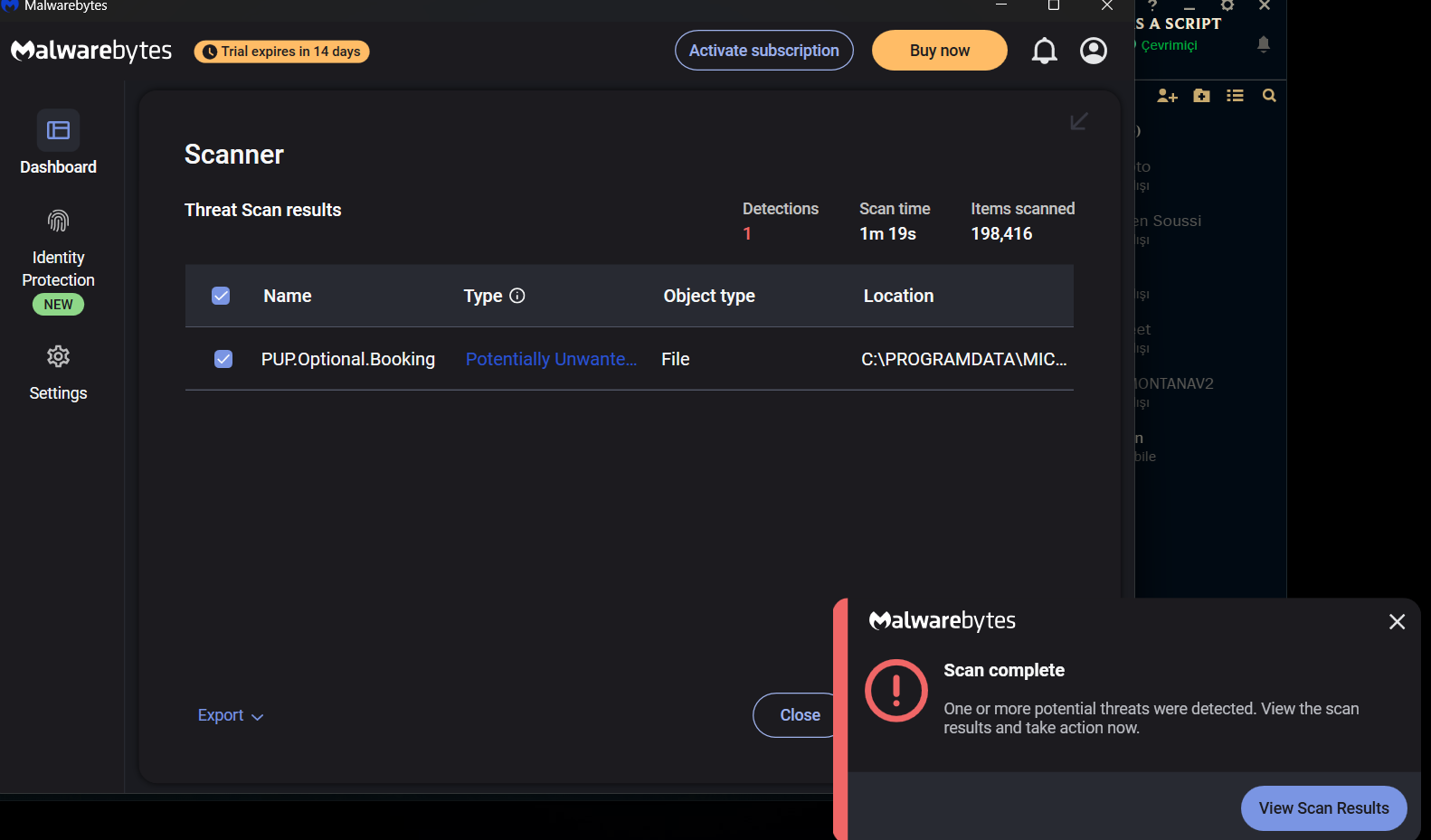The width and height of the screenshot is (1431, 840).
Task: Toggle the select-all checkbox in table header
Action: 221,296
